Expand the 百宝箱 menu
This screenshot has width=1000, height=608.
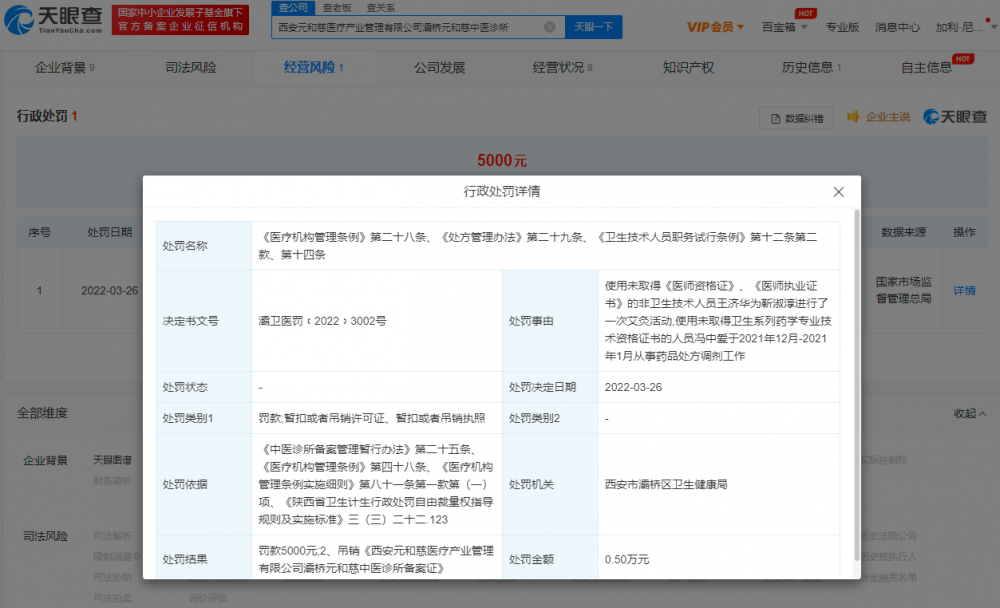784,27
